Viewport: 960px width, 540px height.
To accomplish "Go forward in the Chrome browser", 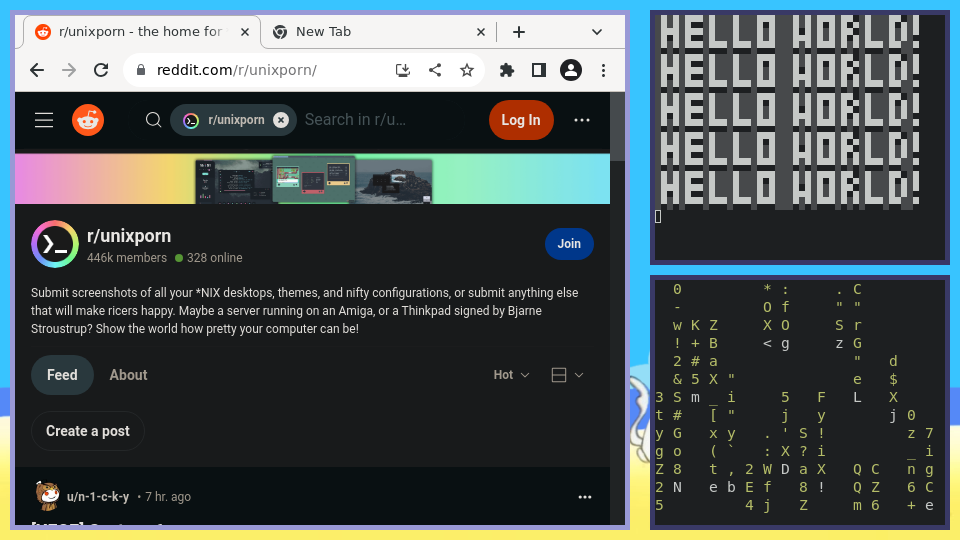I will [69, 70].
